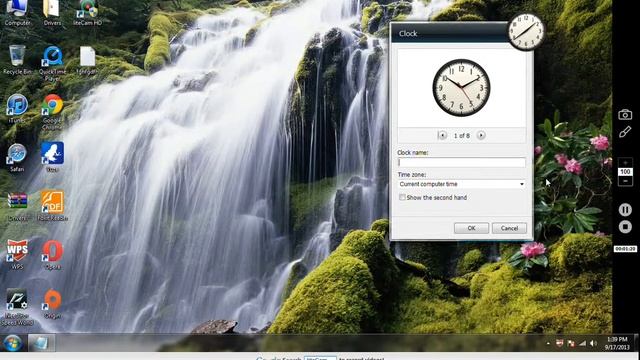Screen dimensions: 640x360
Task: Open the Time zone dropdown
Action: [462, 184]
